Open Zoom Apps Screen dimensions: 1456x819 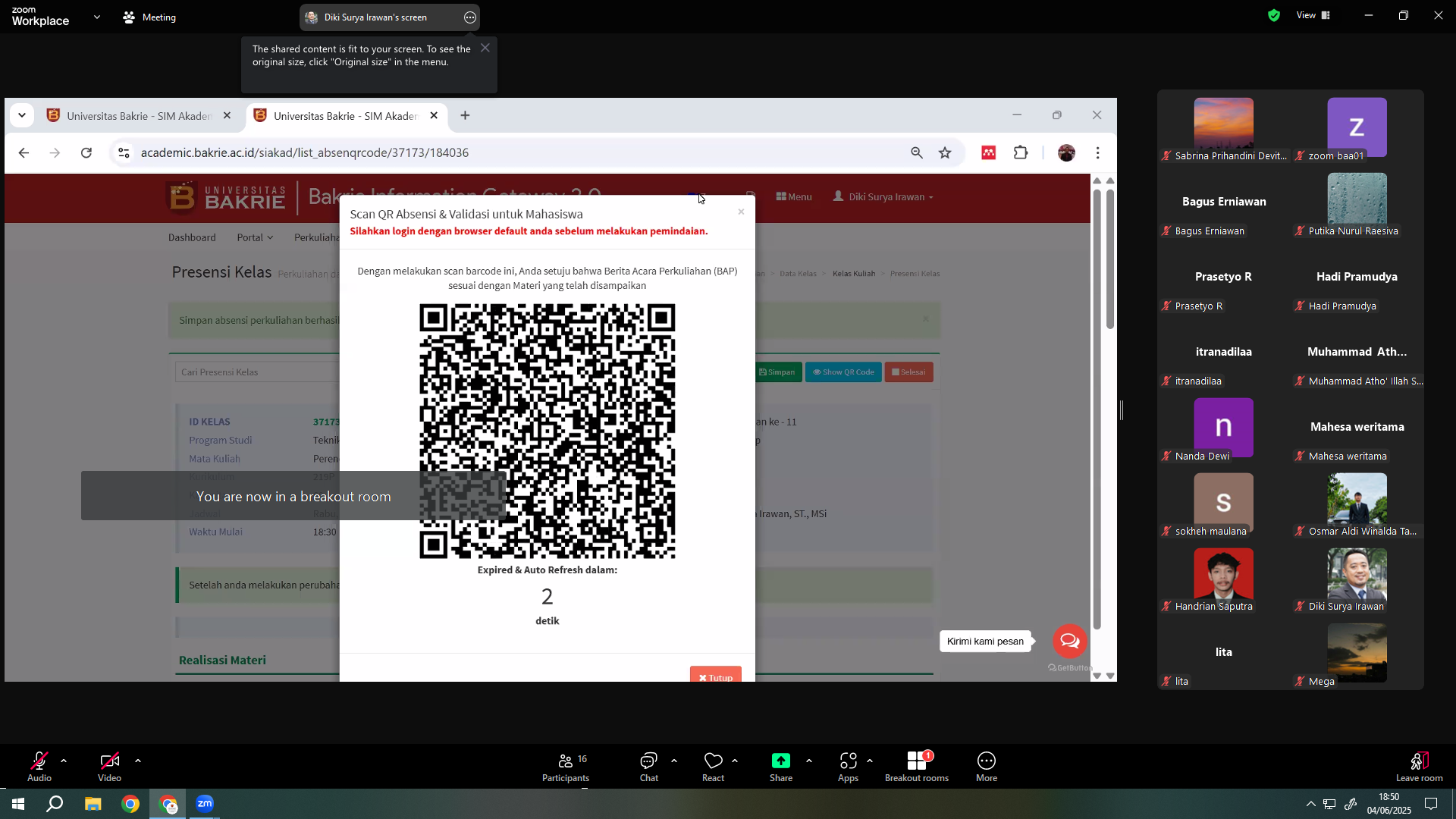click(x=848, y=766)
